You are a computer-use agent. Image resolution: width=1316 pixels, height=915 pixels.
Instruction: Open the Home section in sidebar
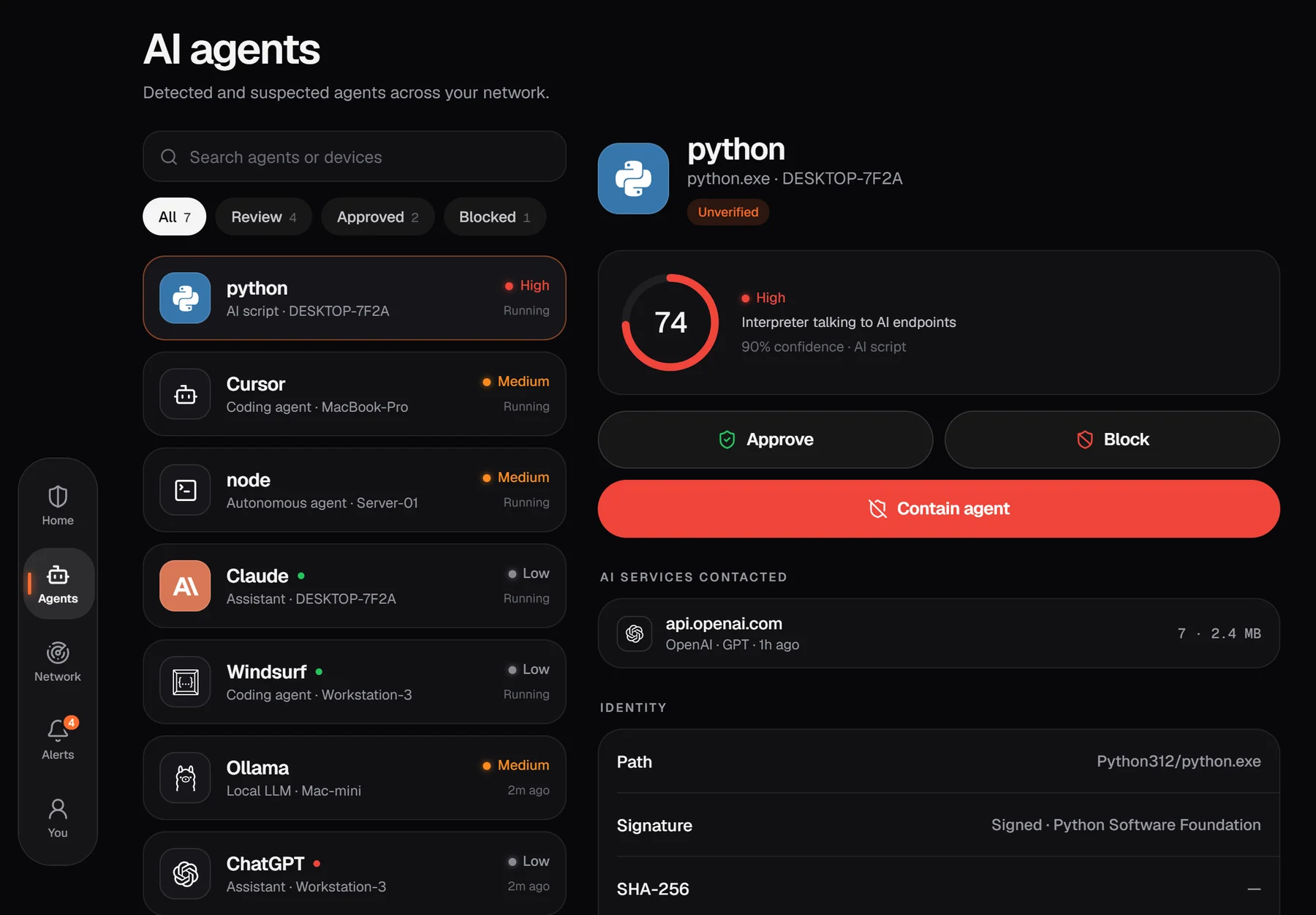[x=58, y=505]
